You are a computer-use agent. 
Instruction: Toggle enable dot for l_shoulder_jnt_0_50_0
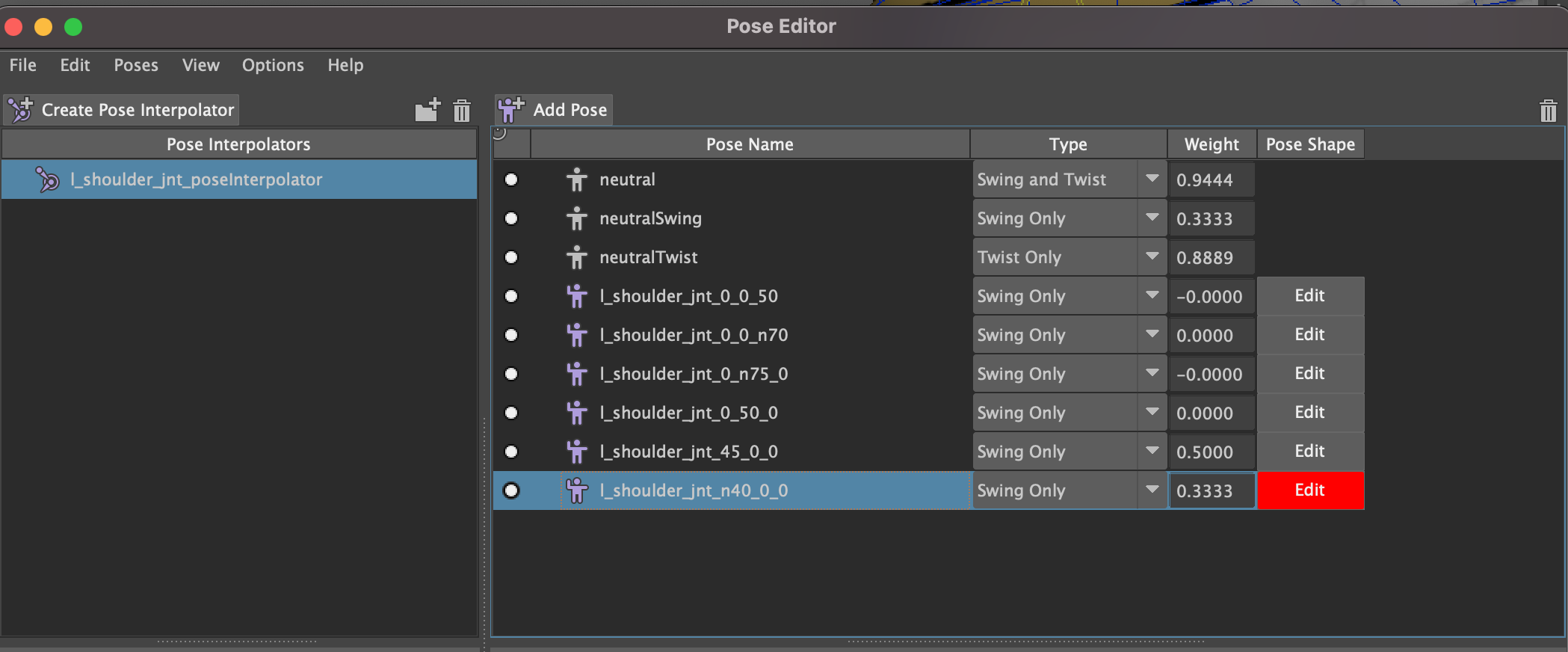511,413
